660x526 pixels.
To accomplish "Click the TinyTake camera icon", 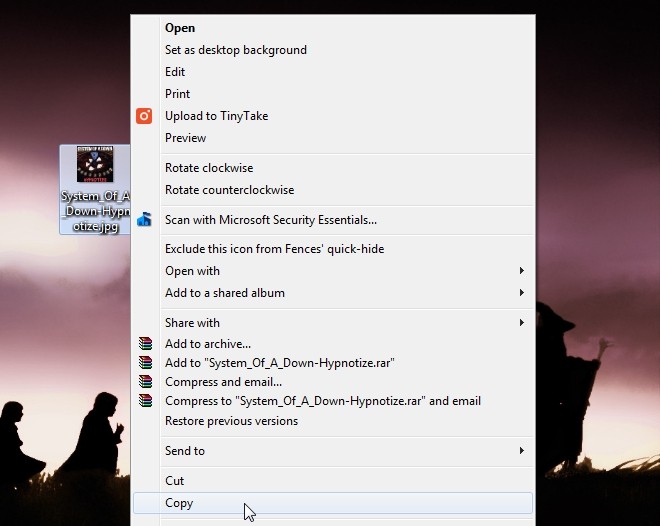I will point(144,116).
